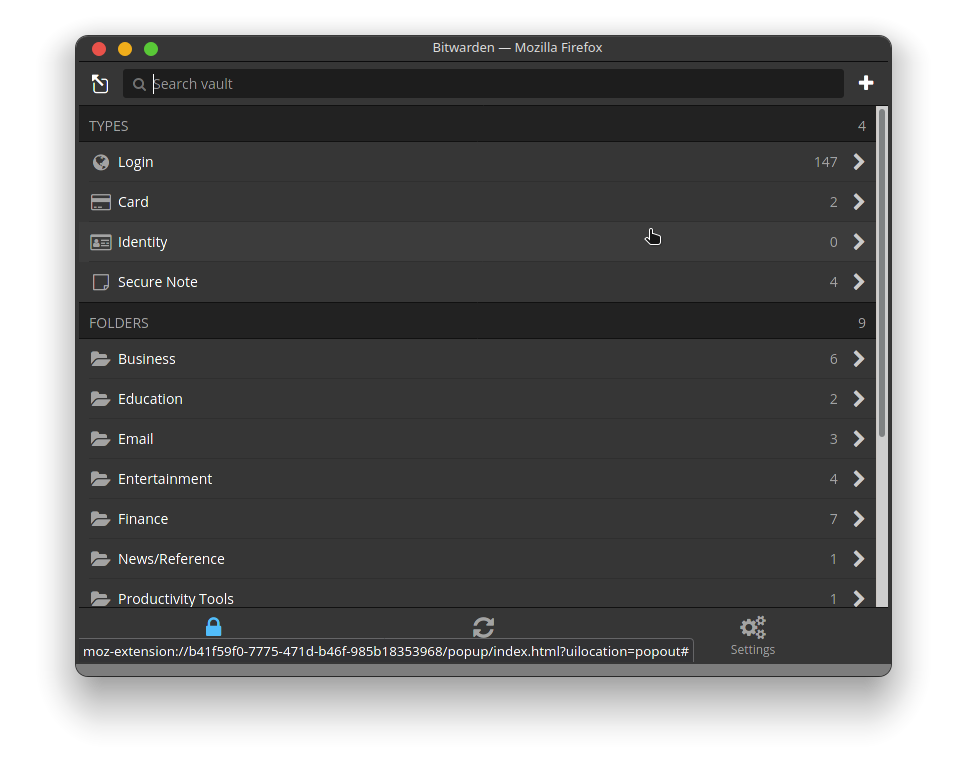Maximize the window with green button
Image resolution: width=967 pixels, height=762 pixels.
coord(151,49)
